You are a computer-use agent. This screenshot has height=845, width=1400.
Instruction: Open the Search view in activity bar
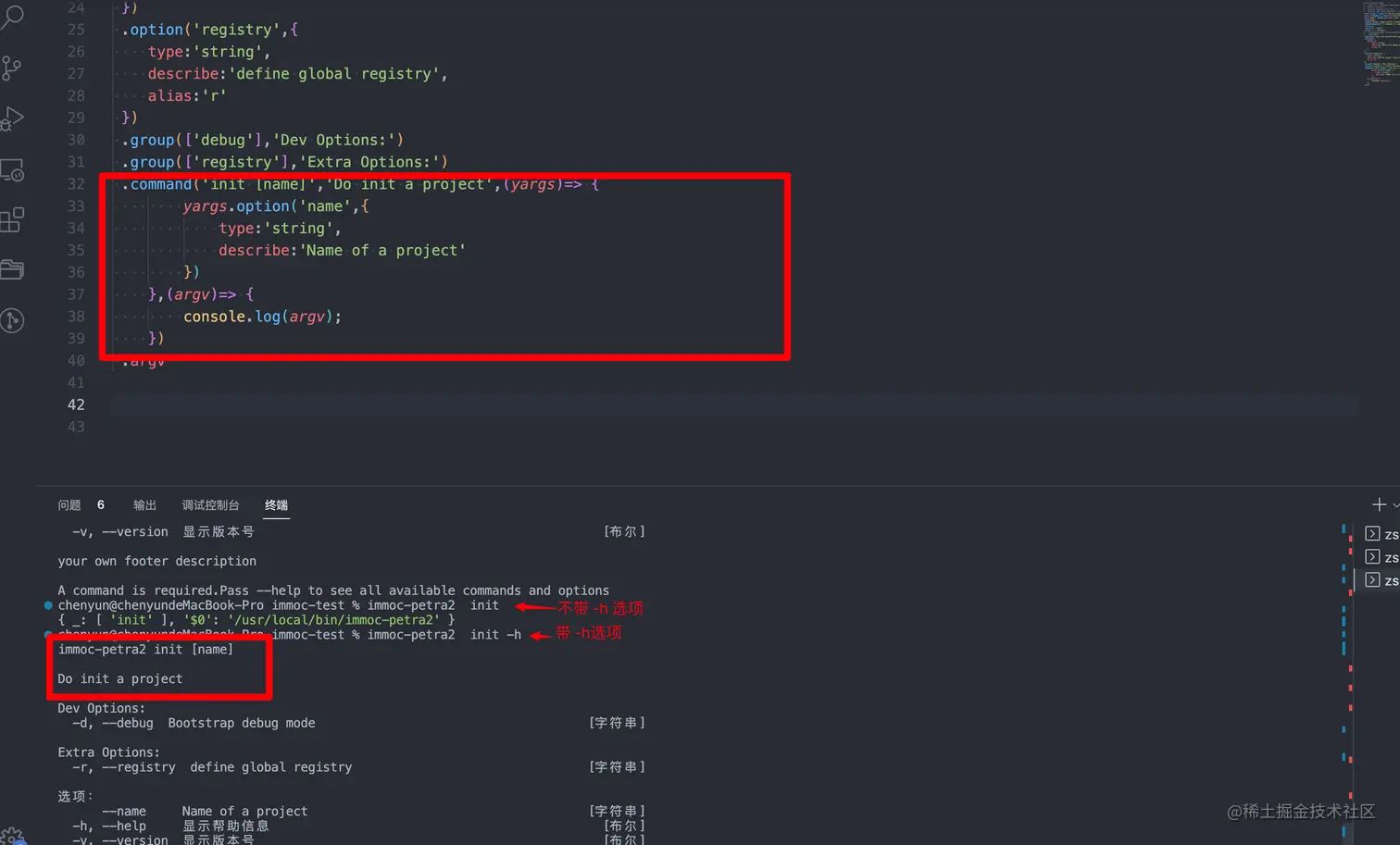click(13, 16)
